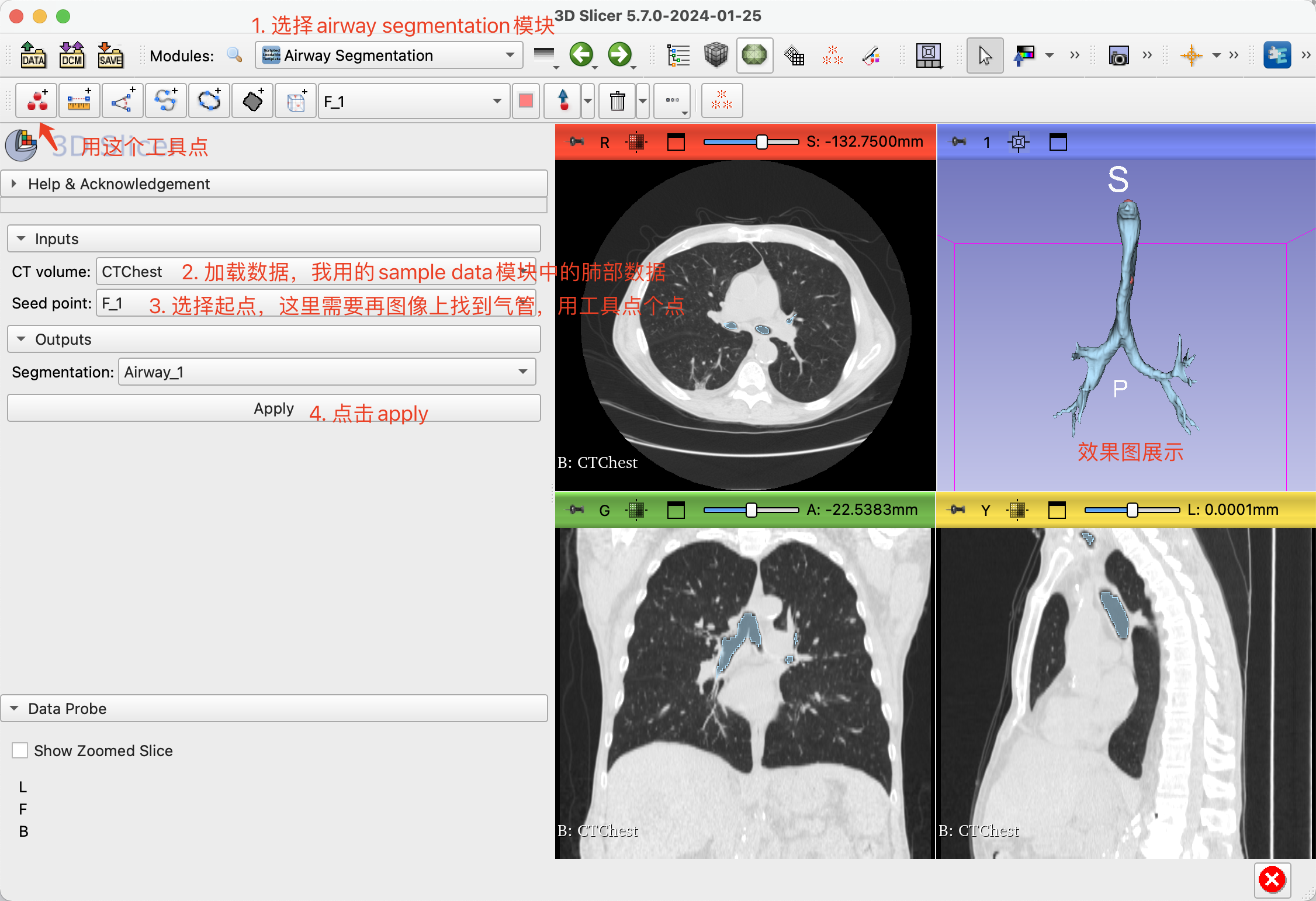
Task: Enable the Show Zoomed Slice checkbox
Action: pyautogui.click(x=20, y=751)
